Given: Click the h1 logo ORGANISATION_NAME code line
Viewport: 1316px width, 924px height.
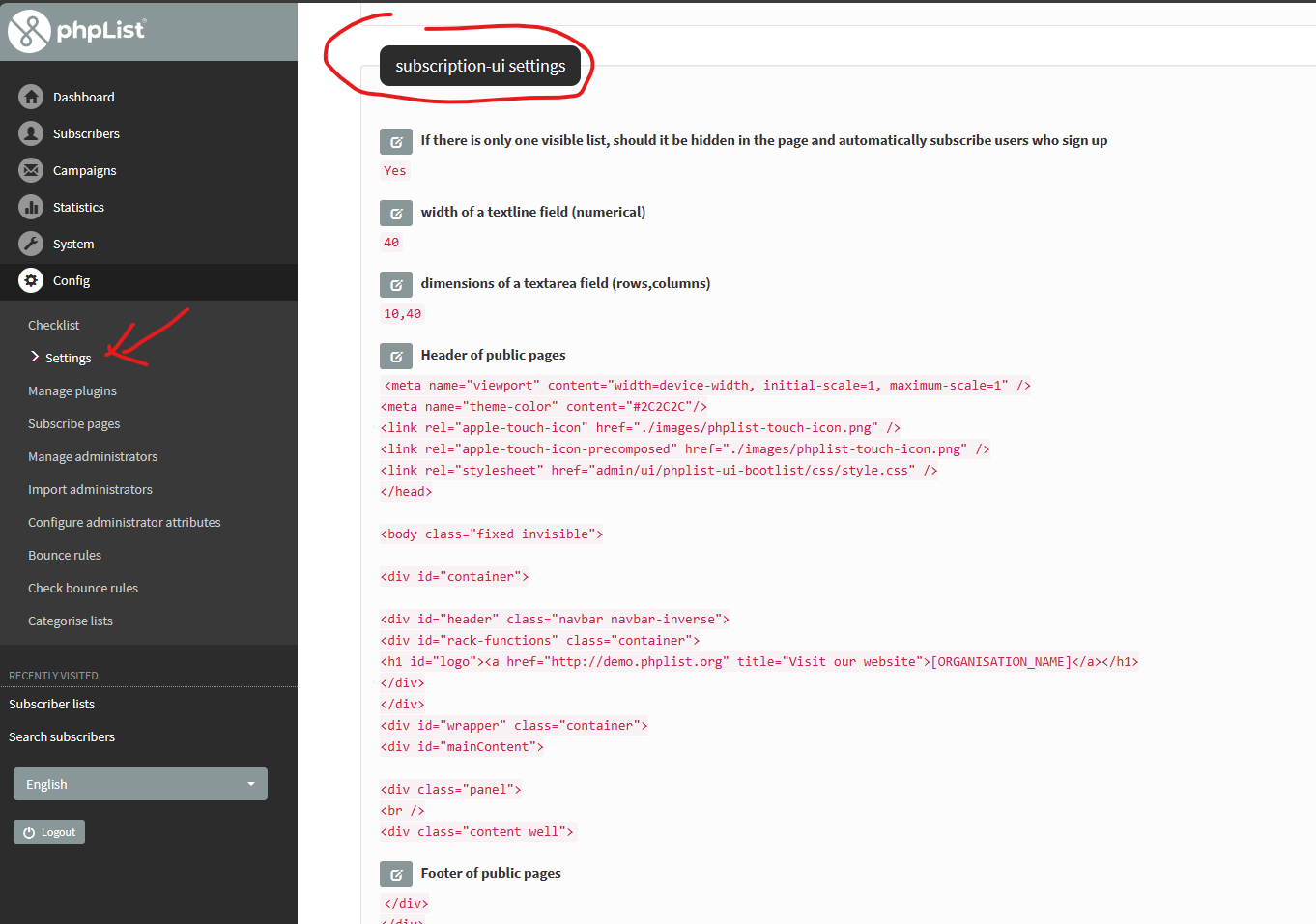Looking at the screenshot, I should pyautogui.click(x=759, y=662).
